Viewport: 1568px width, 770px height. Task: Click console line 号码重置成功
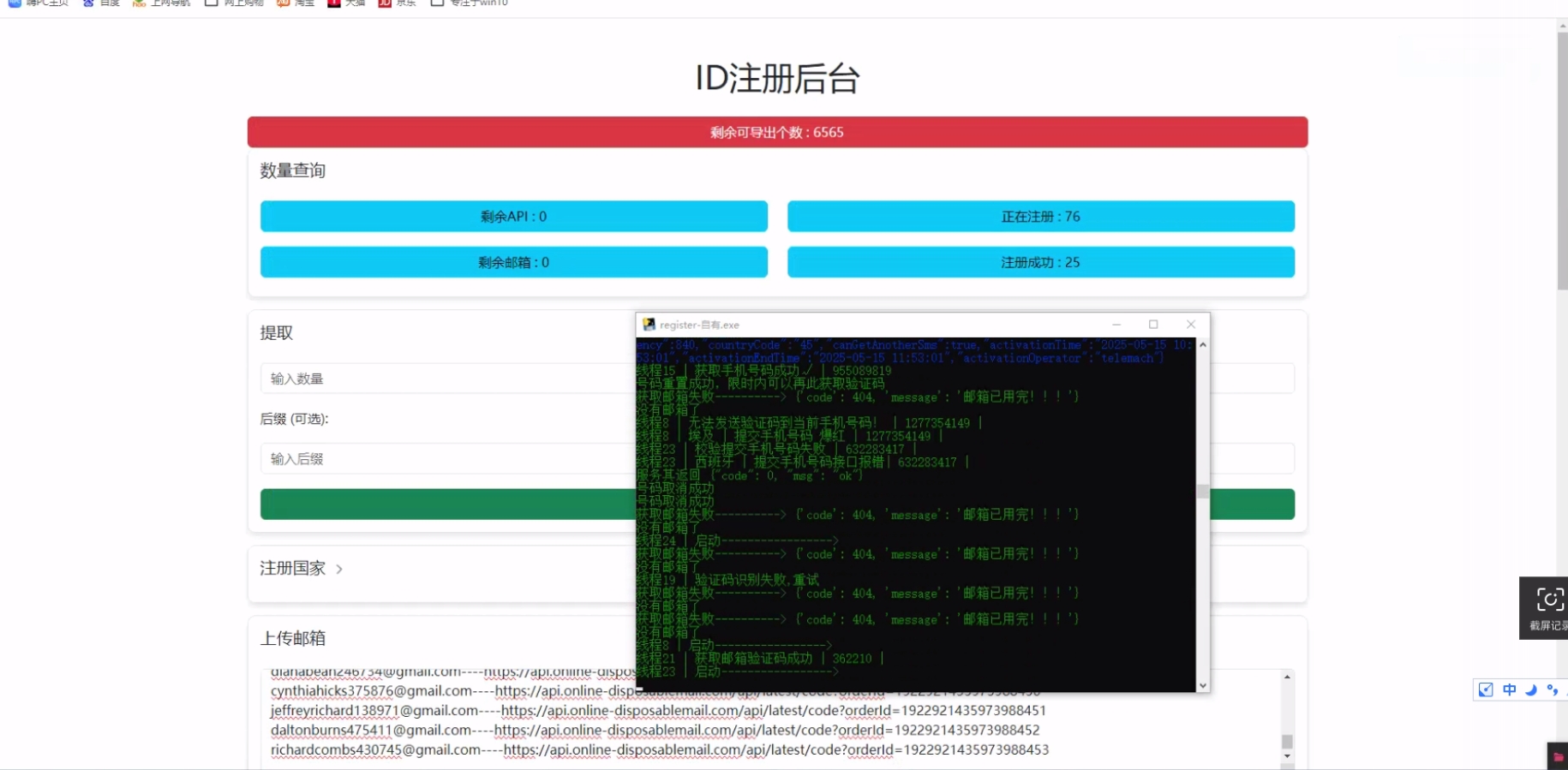coord(761,384)
